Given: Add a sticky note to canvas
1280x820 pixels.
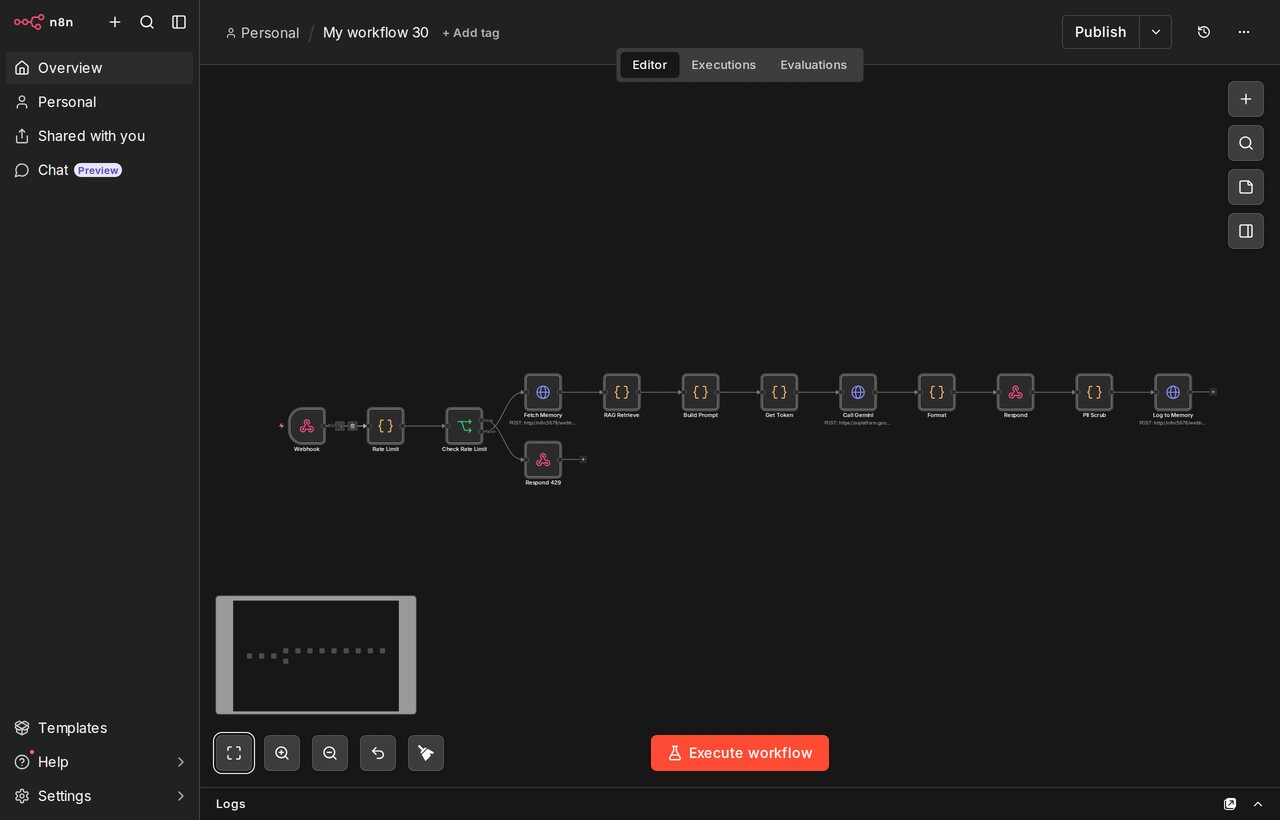Looking at the screenshot, I should click(x=1246, y=187).
